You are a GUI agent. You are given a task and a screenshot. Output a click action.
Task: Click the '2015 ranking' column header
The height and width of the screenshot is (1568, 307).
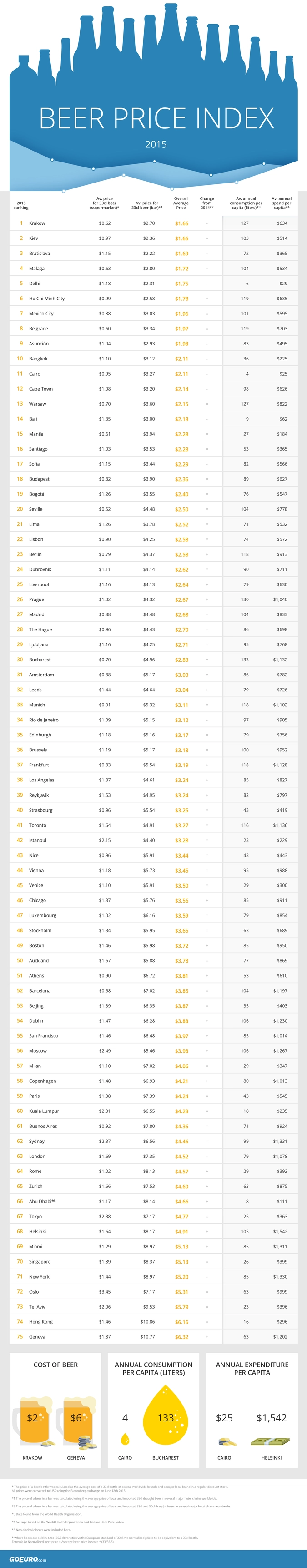pos(21,205)
